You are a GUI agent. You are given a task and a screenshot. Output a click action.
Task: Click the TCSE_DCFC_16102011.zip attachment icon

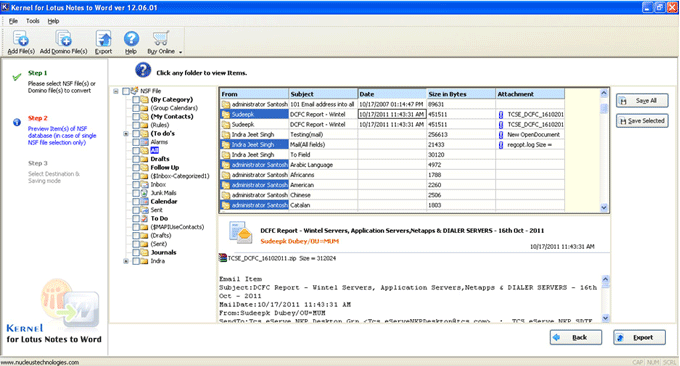pos(223,258)
